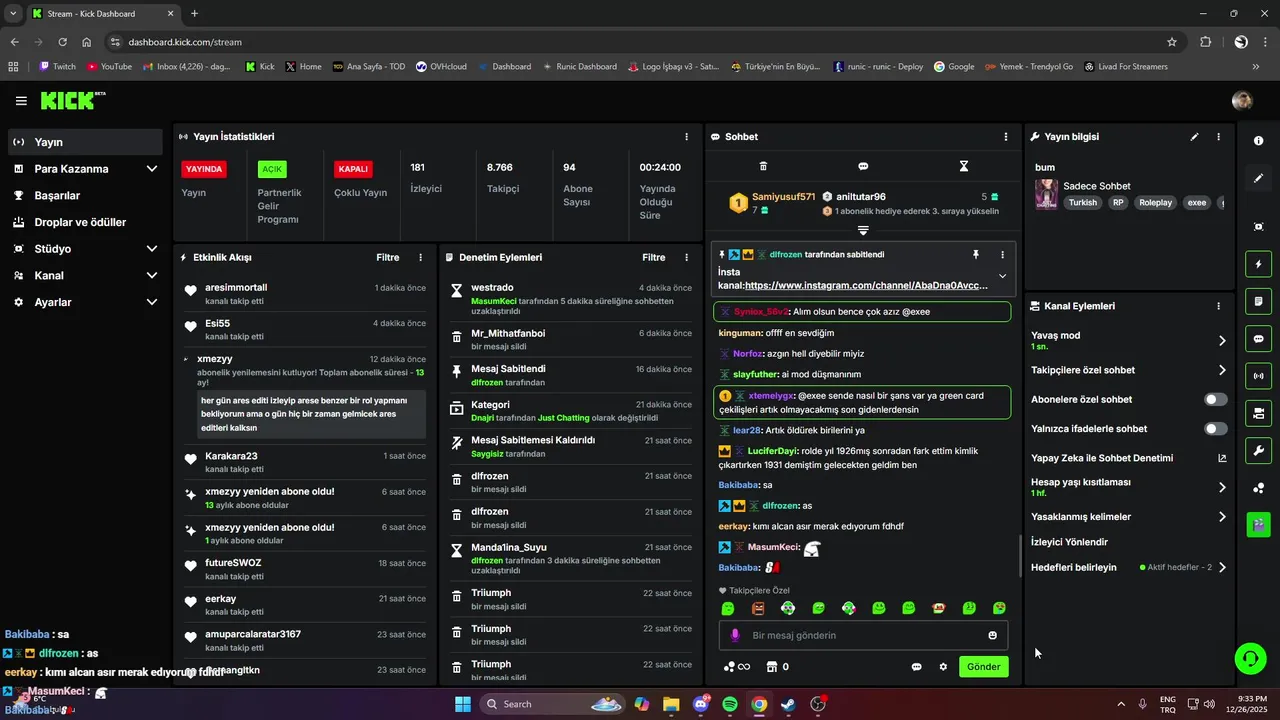Click the speech bubble icon in chat toolbar
The image size is (1280, 720).
click(863, 166)
